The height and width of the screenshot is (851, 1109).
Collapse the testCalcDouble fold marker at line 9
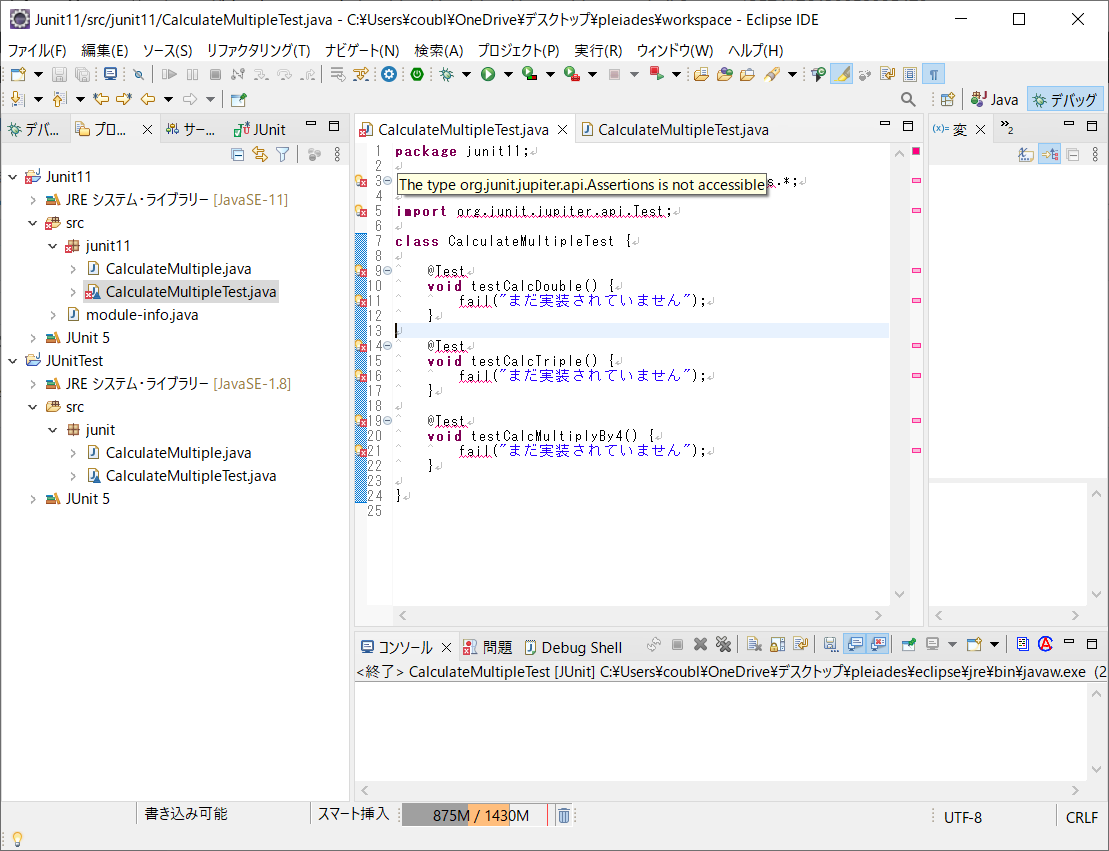[x=388, y=271]
